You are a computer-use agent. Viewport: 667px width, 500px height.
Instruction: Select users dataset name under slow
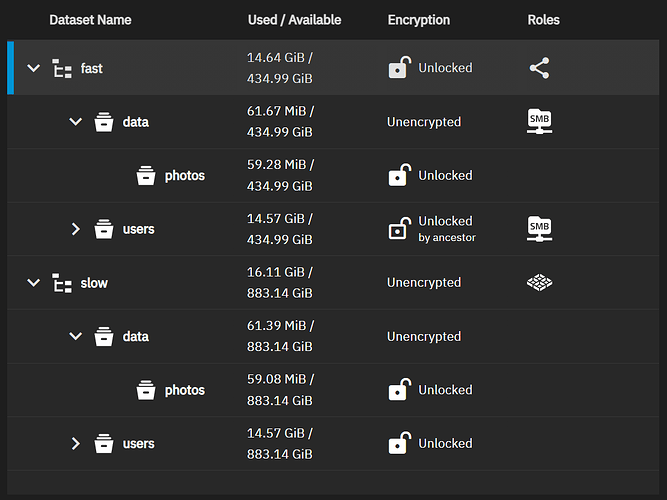(x=139, y=444)
